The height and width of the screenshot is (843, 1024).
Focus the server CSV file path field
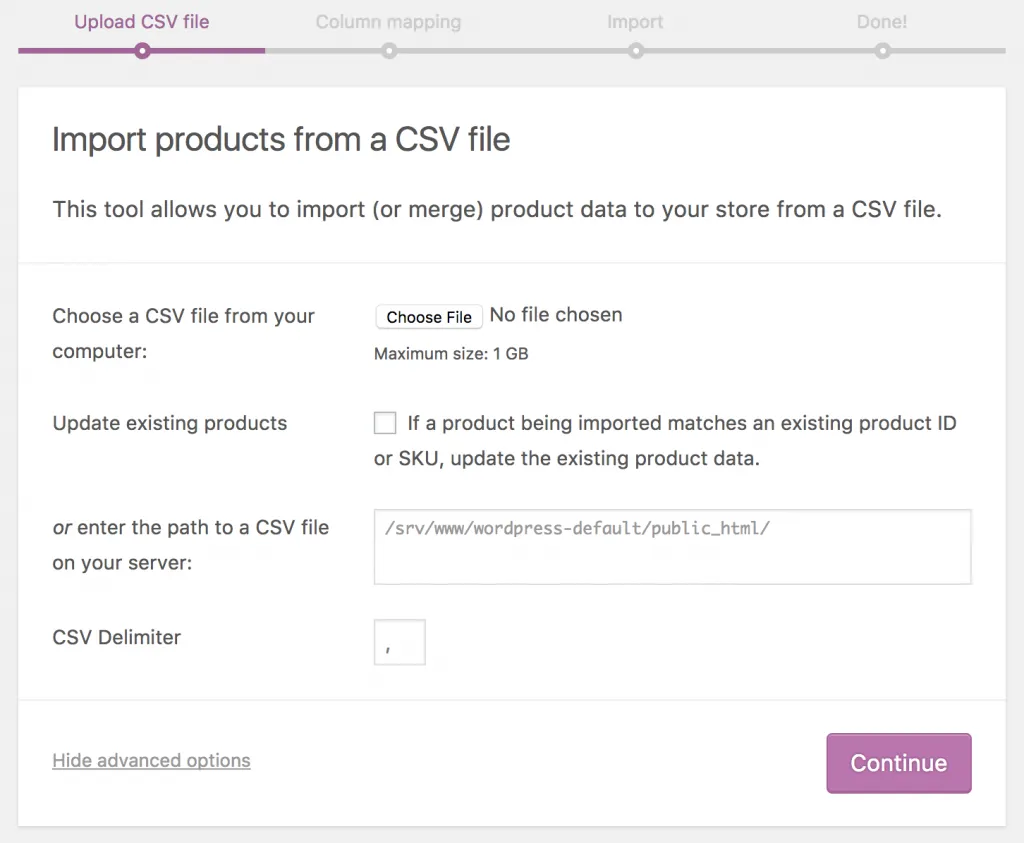[672, 547]
